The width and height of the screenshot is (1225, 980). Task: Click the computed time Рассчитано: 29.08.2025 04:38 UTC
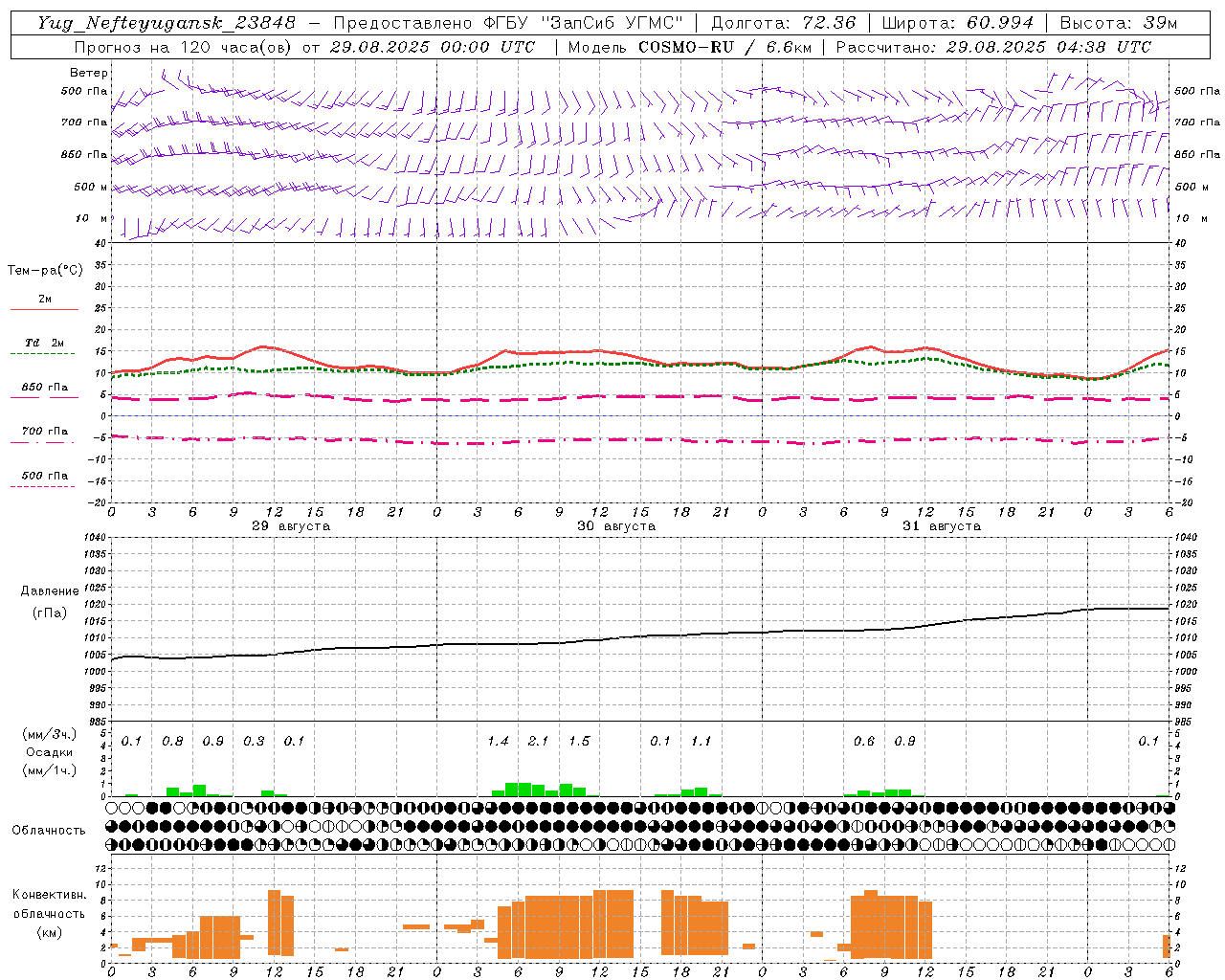pyautogui.click(x=993, y=47)
